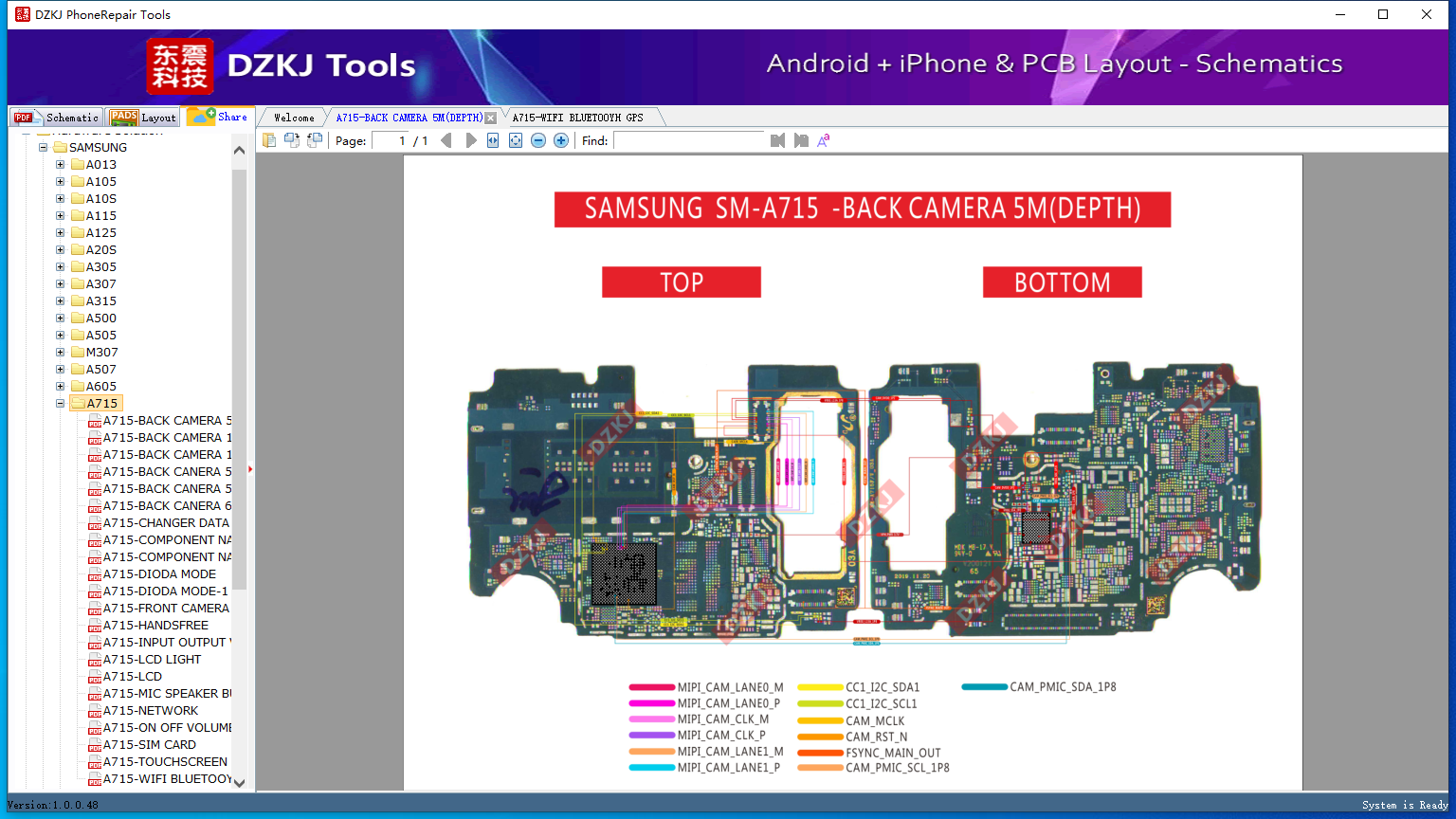Switch to the Schematic tab
Screen dimensions: 1456x819
point(57,118)
